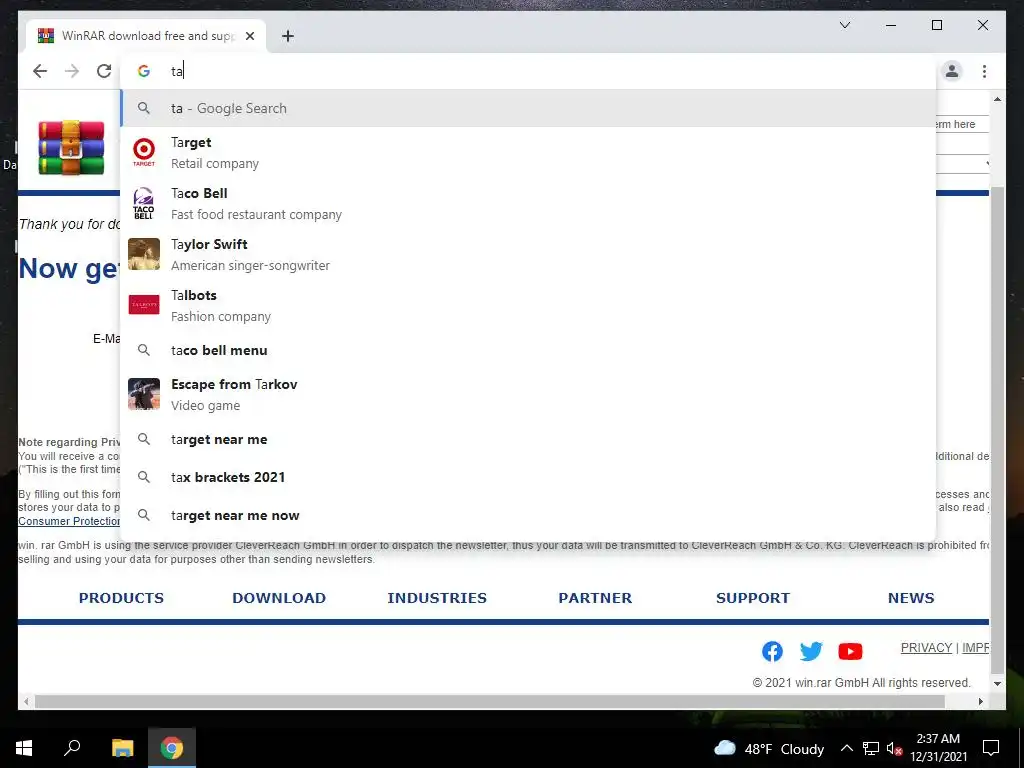Click the Talbots red logo icon

click(x=144, y=304)
